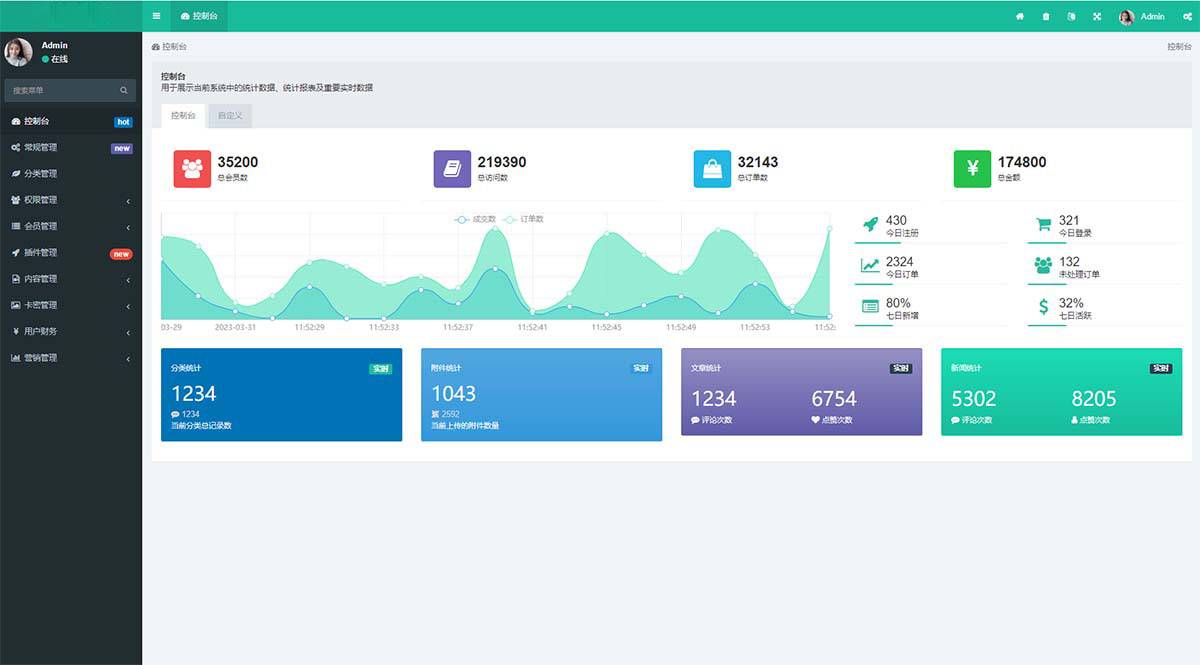Click the trash clear-cache icon in header

pyautogui.click(x=1046, y=17)
